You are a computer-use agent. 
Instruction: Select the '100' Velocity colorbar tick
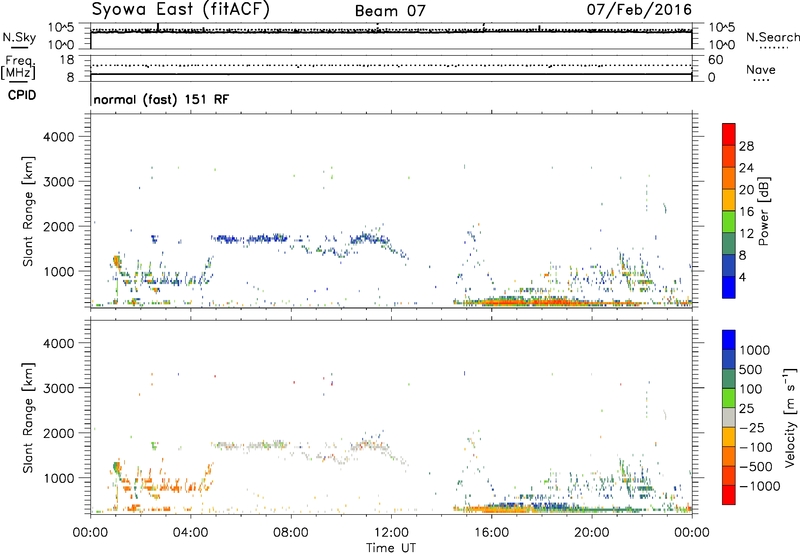click(751, 389)
